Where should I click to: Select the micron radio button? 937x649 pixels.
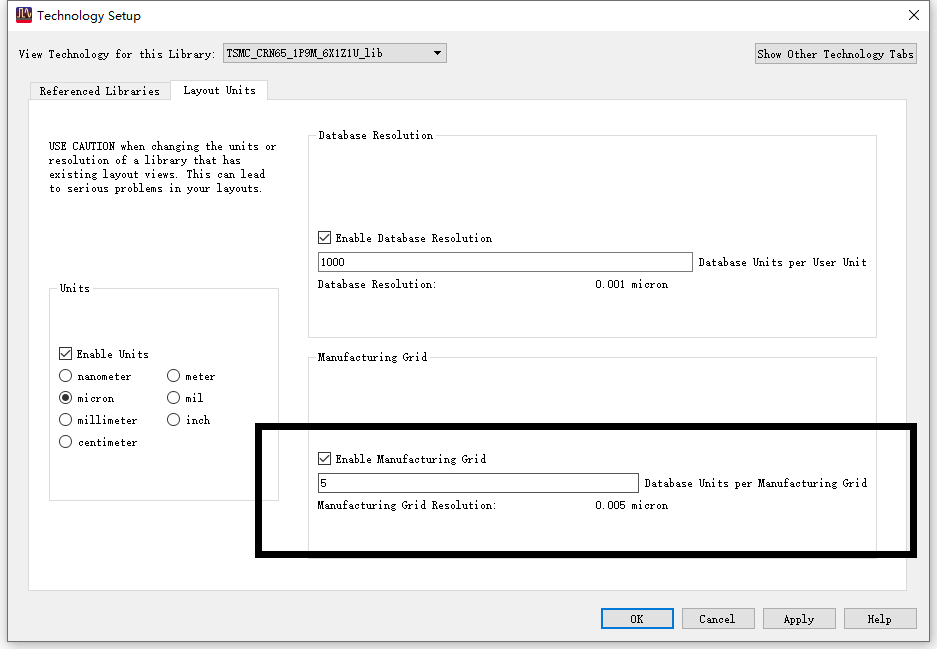click(x=66, y=398)
